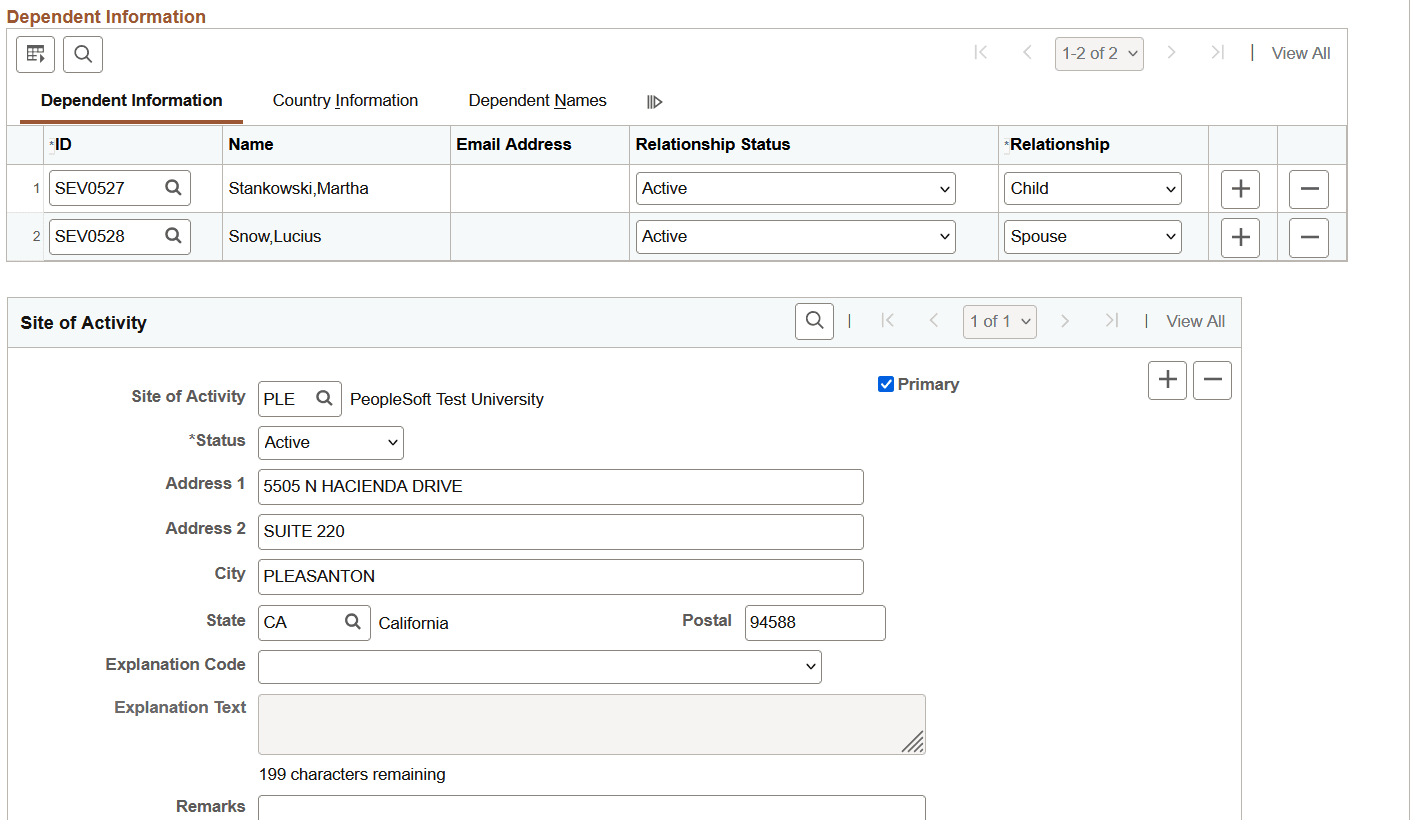Click the lookup magnifier for ID SEV0527
This screenshot has width=1413, height=820.
click(x=173, y=188)
